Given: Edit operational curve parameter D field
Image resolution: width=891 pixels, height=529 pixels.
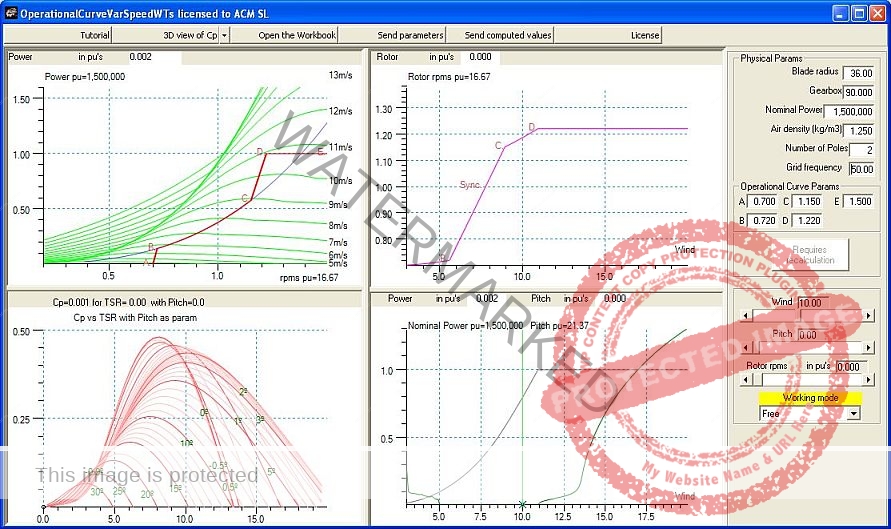Looking at the screenshot, I should click(x=807, y=220).
